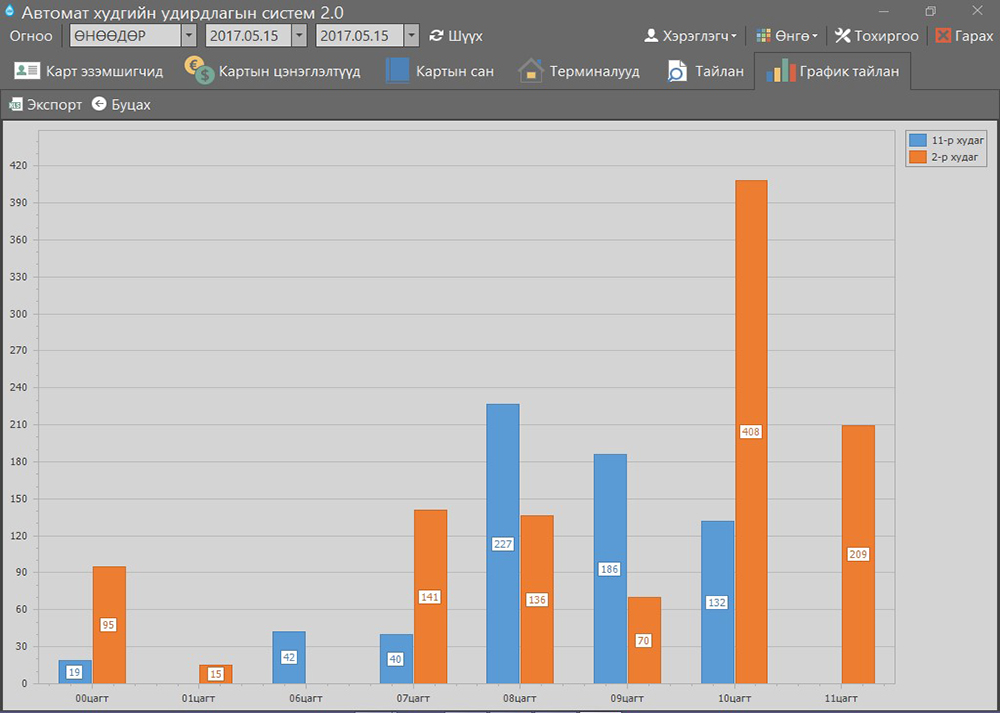
Task: Click the value label 40
Action: tap(395, 659)
